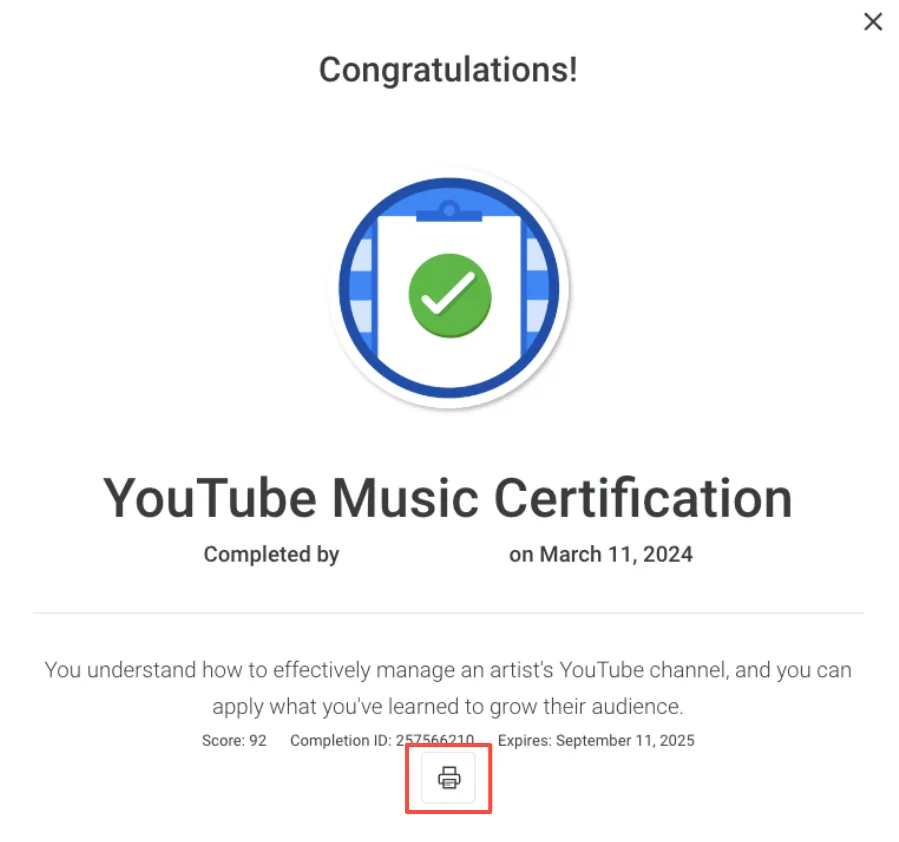Click the Completed by label
Viewport: 899px width, 842px height.
coord(271,554)
